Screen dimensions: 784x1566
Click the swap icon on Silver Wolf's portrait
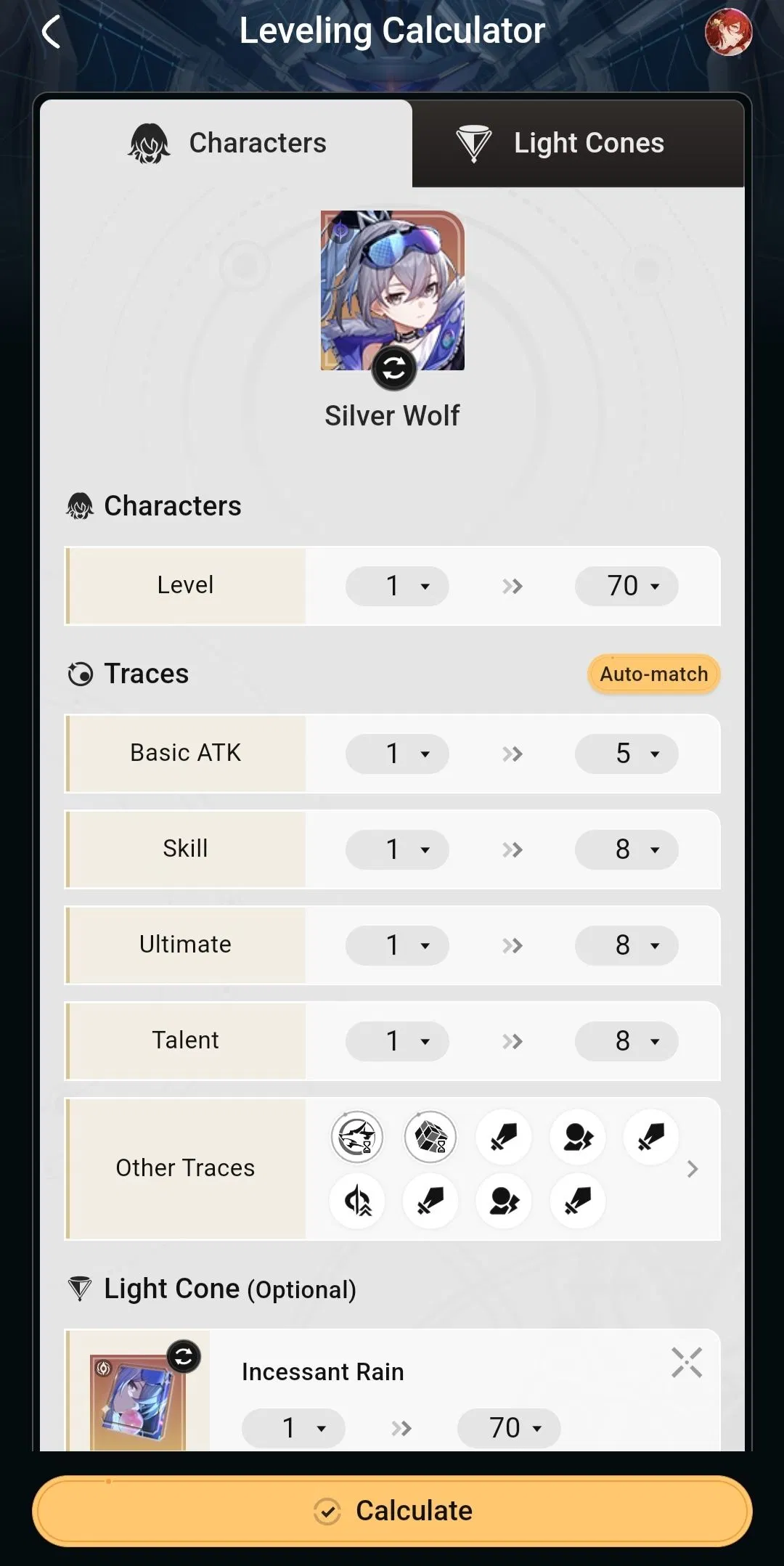coord(392,369)
